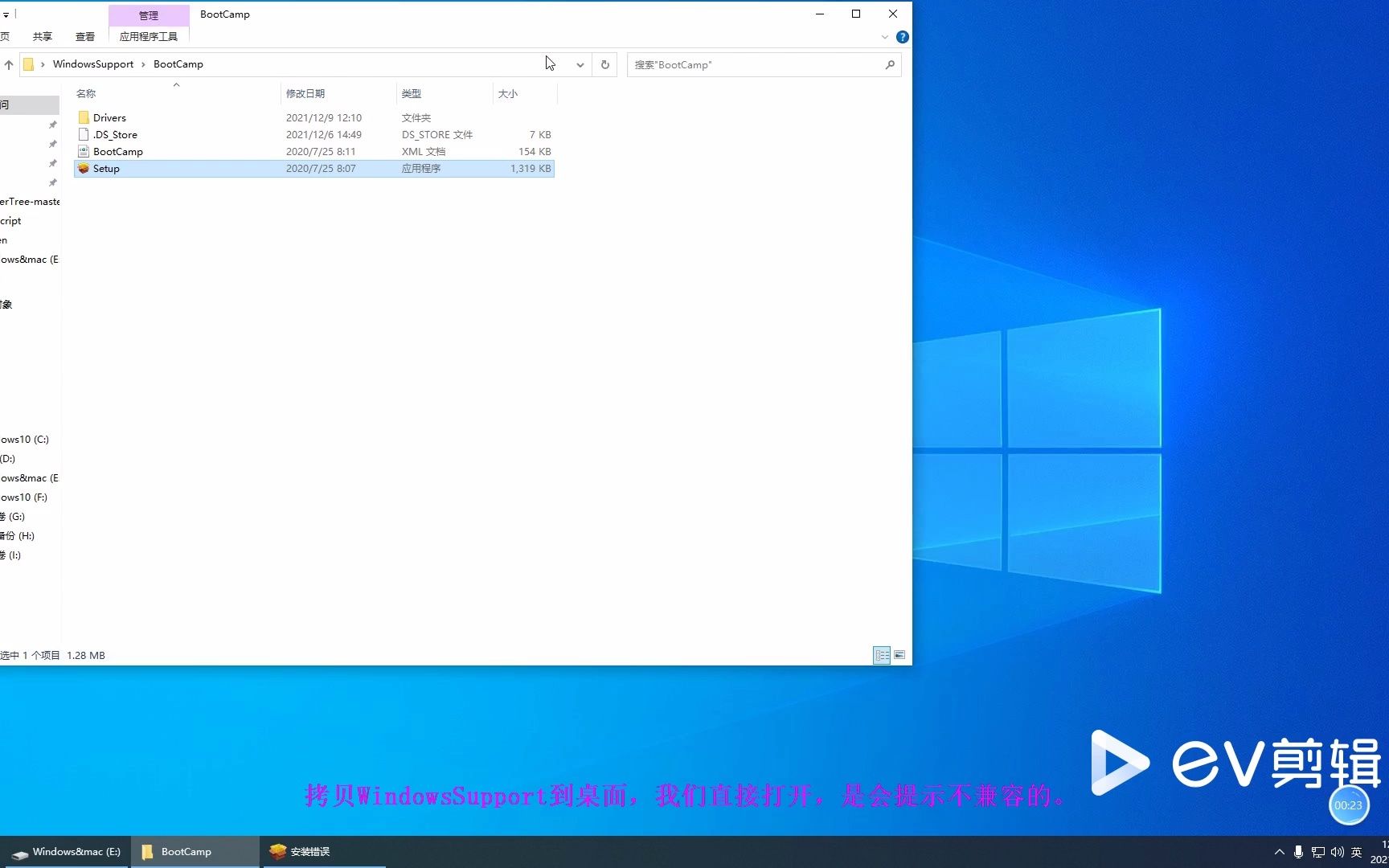The height and width of the screenshot is (868, 1389).
Task: Maximize the BootCamp Explorer window
Action: [856, 14]
